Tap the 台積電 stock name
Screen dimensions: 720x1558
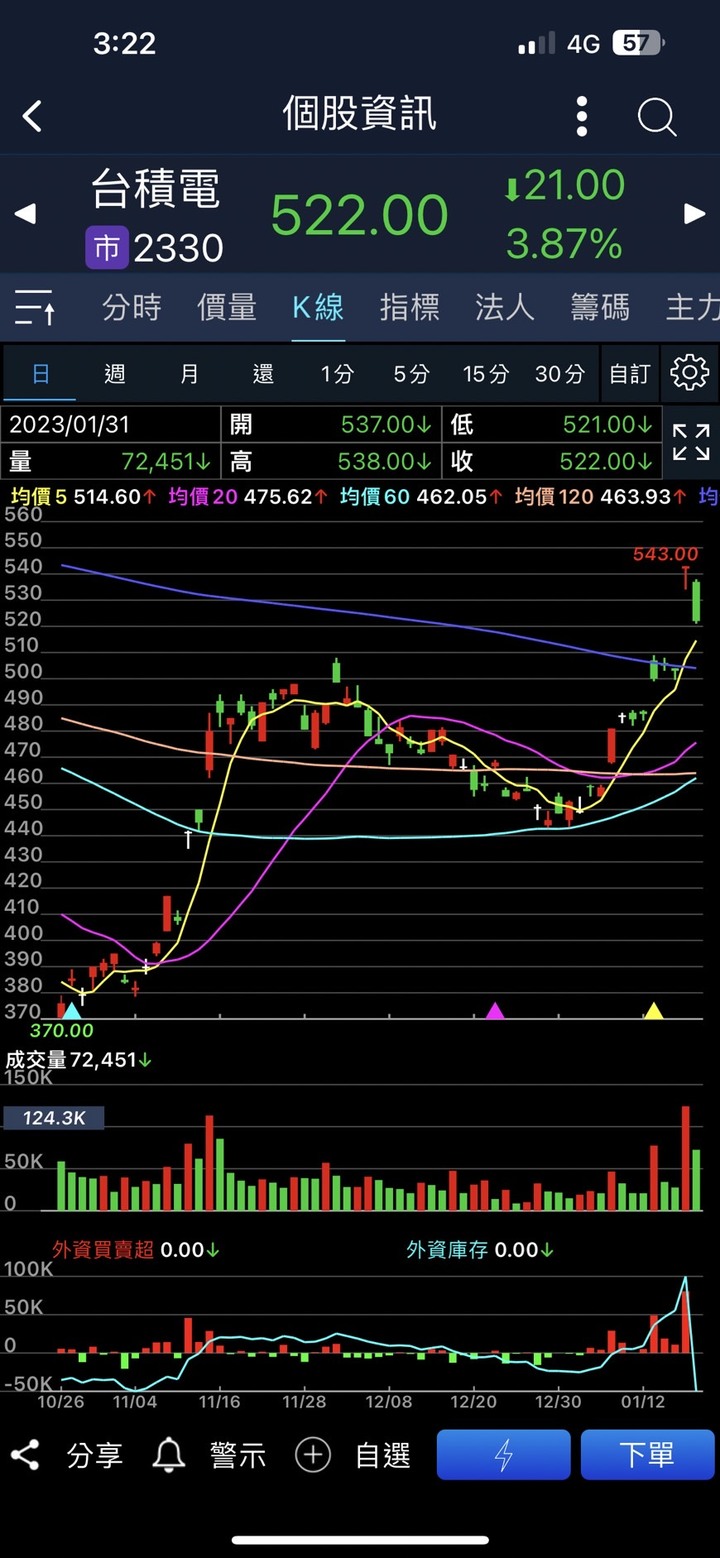point(155,189)
